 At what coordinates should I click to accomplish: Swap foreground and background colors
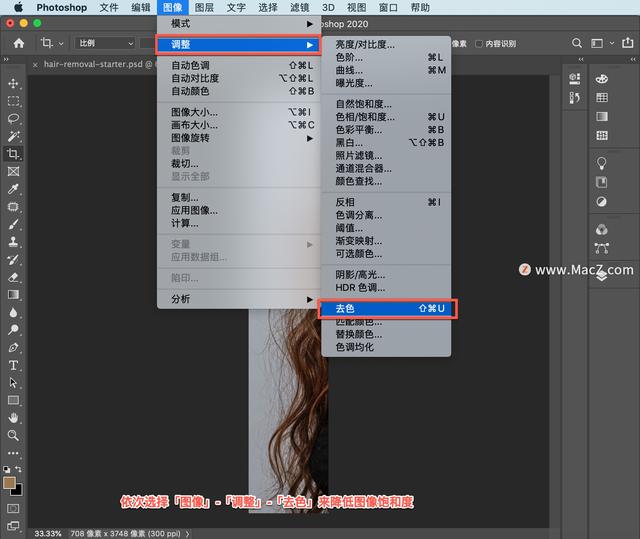click(18, 469)
